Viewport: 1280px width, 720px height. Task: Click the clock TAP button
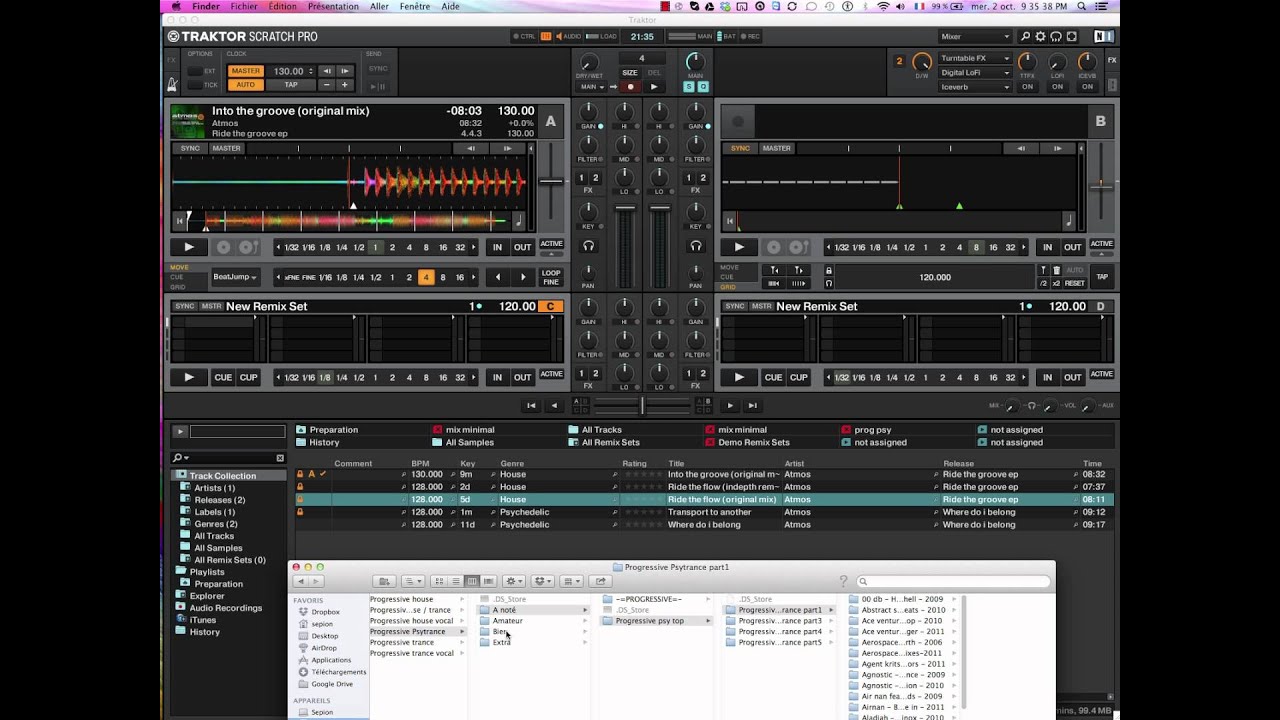pos(291,85)
